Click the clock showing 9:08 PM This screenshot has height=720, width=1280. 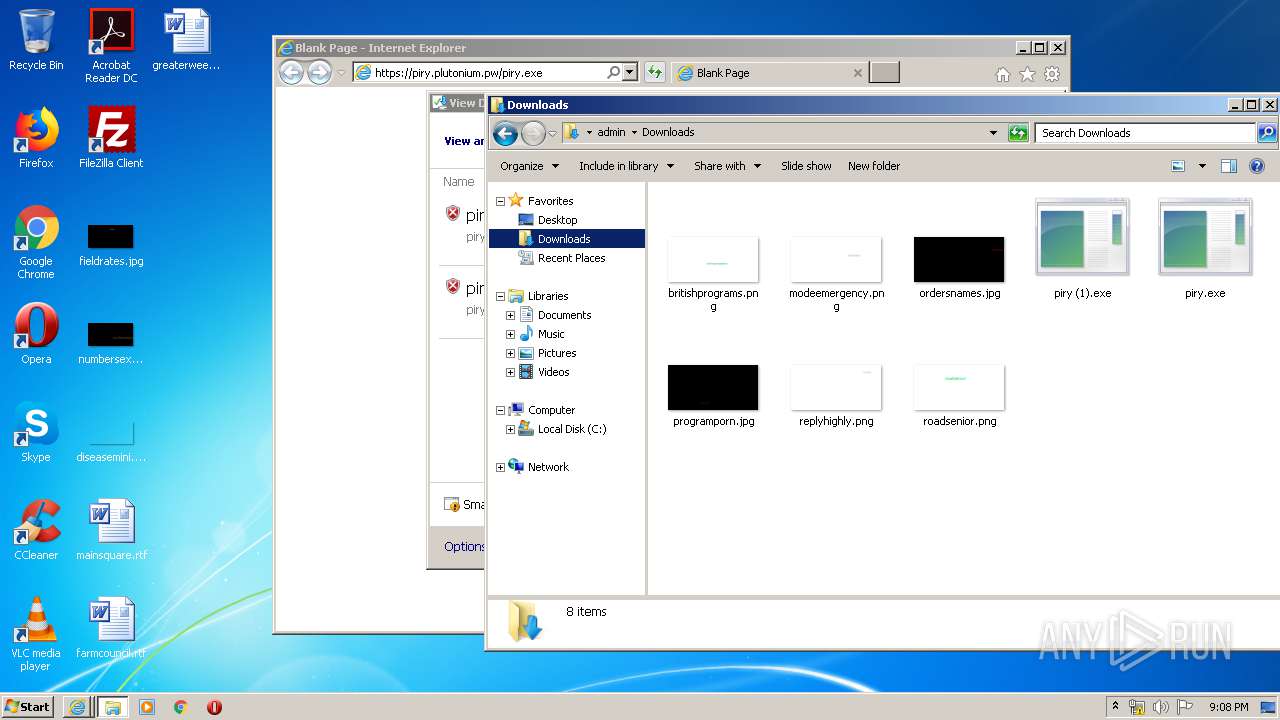click(1228, 707)
